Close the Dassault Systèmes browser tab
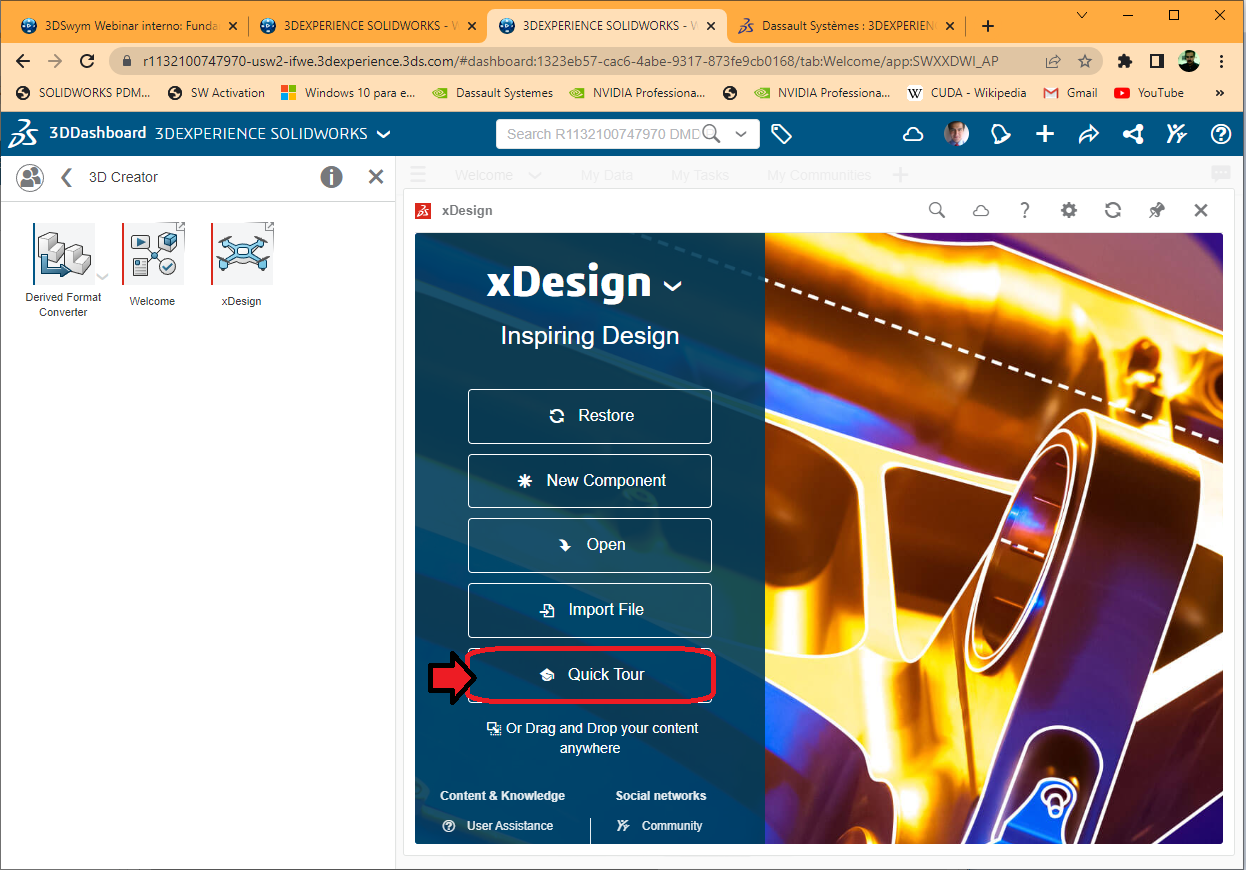Image resolution: width=1246 pixels, height=870 pixels. 950,27
